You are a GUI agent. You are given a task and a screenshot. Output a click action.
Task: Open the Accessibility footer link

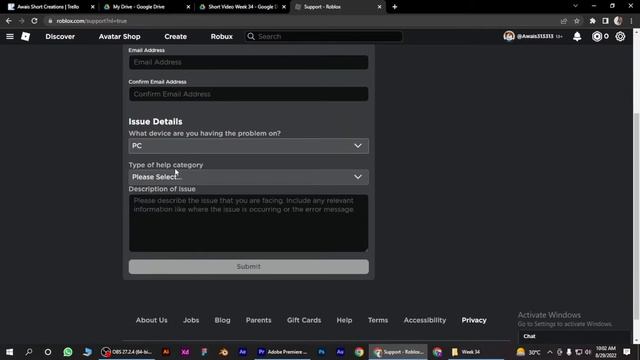424,320
